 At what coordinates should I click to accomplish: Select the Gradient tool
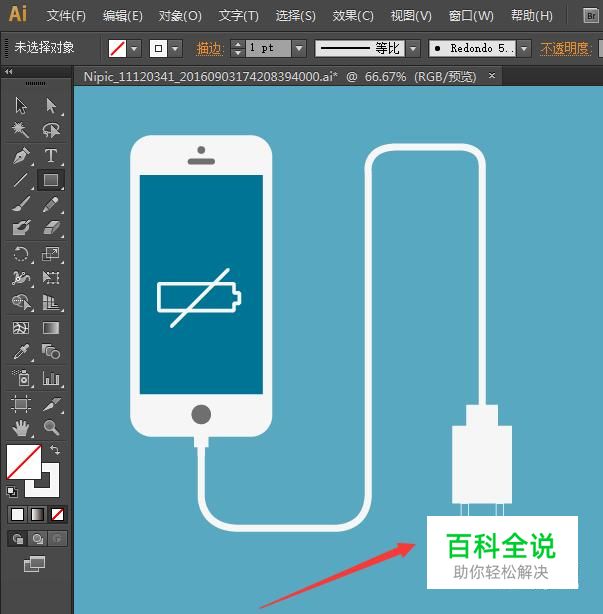(51, 328)
